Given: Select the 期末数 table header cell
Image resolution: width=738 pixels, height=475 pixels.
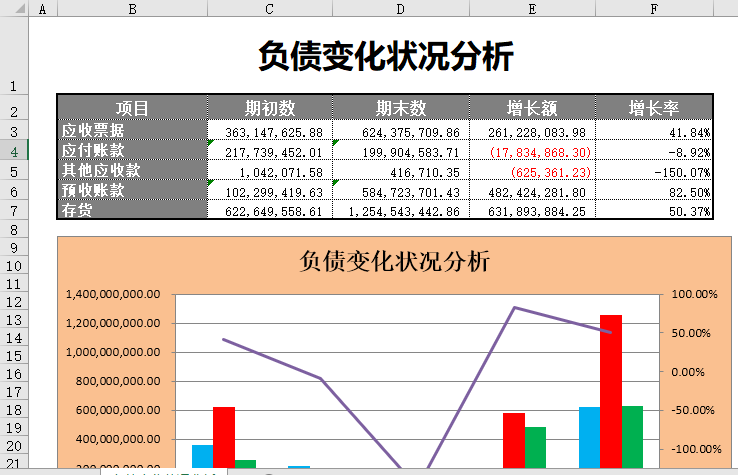Looking at the screenshot, I should point(401,108).
